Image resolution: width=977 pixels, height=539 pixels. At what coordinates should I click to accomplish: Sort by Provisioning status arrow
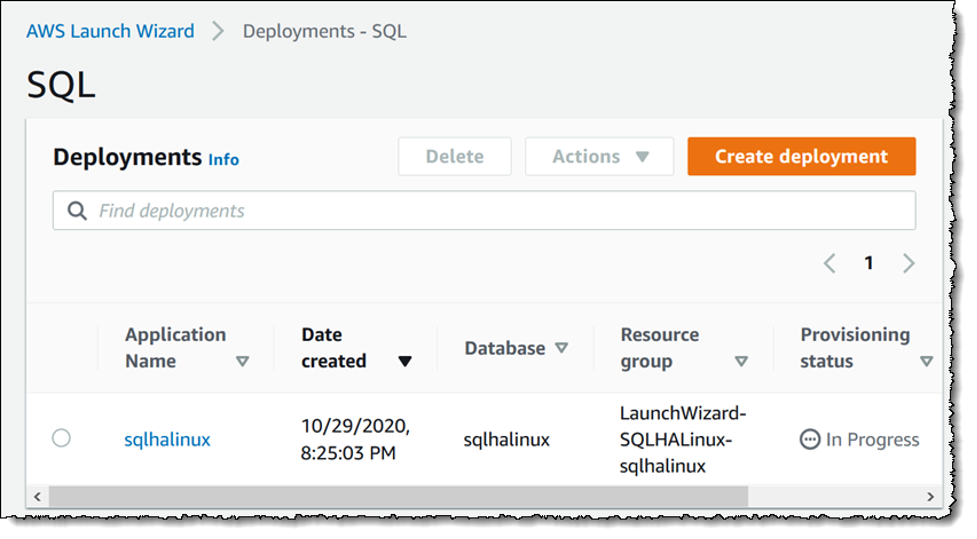925,361
